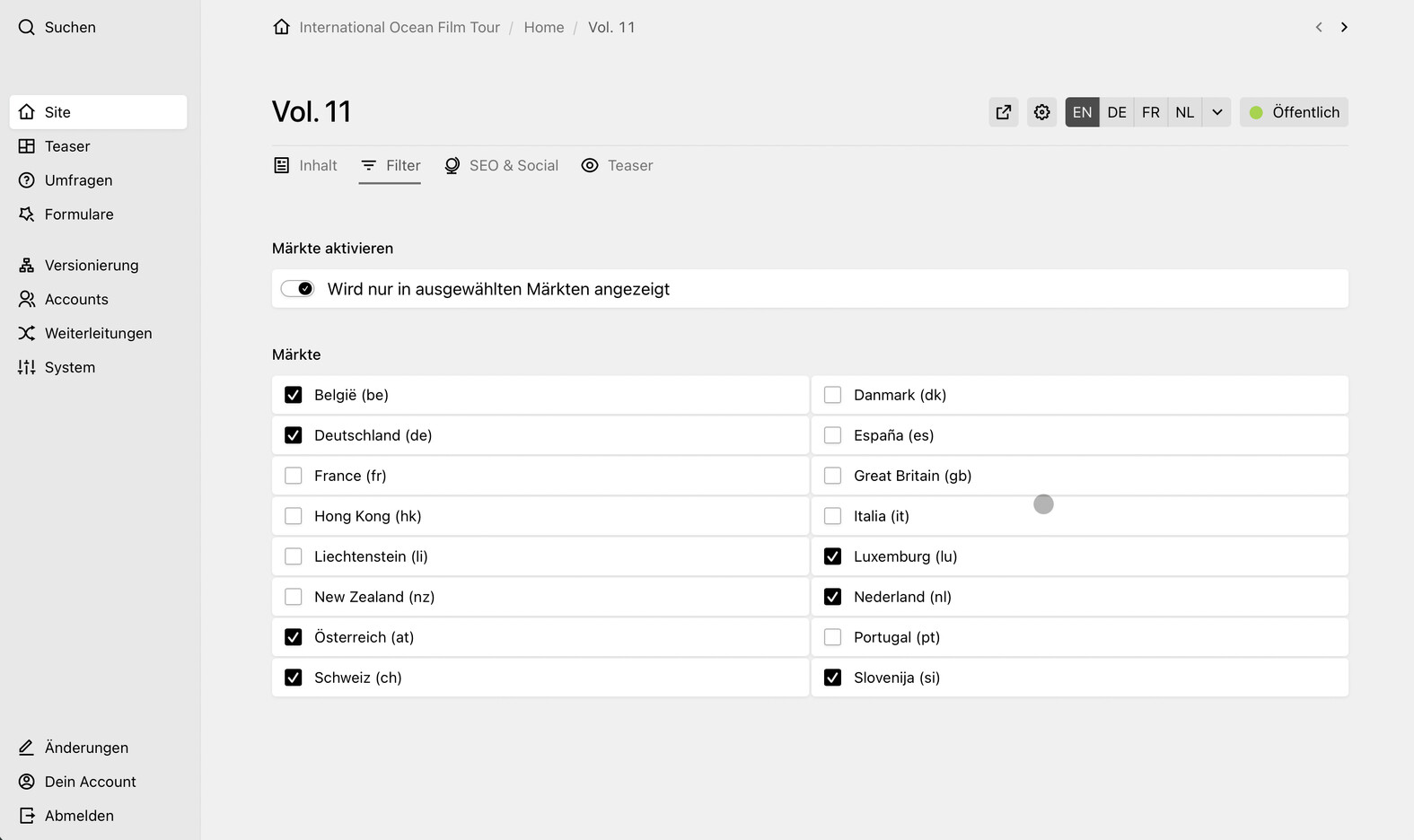Open Teaser in the sidebar
The height and width of the screenshot is (840, 1414).
click(67, 146)
